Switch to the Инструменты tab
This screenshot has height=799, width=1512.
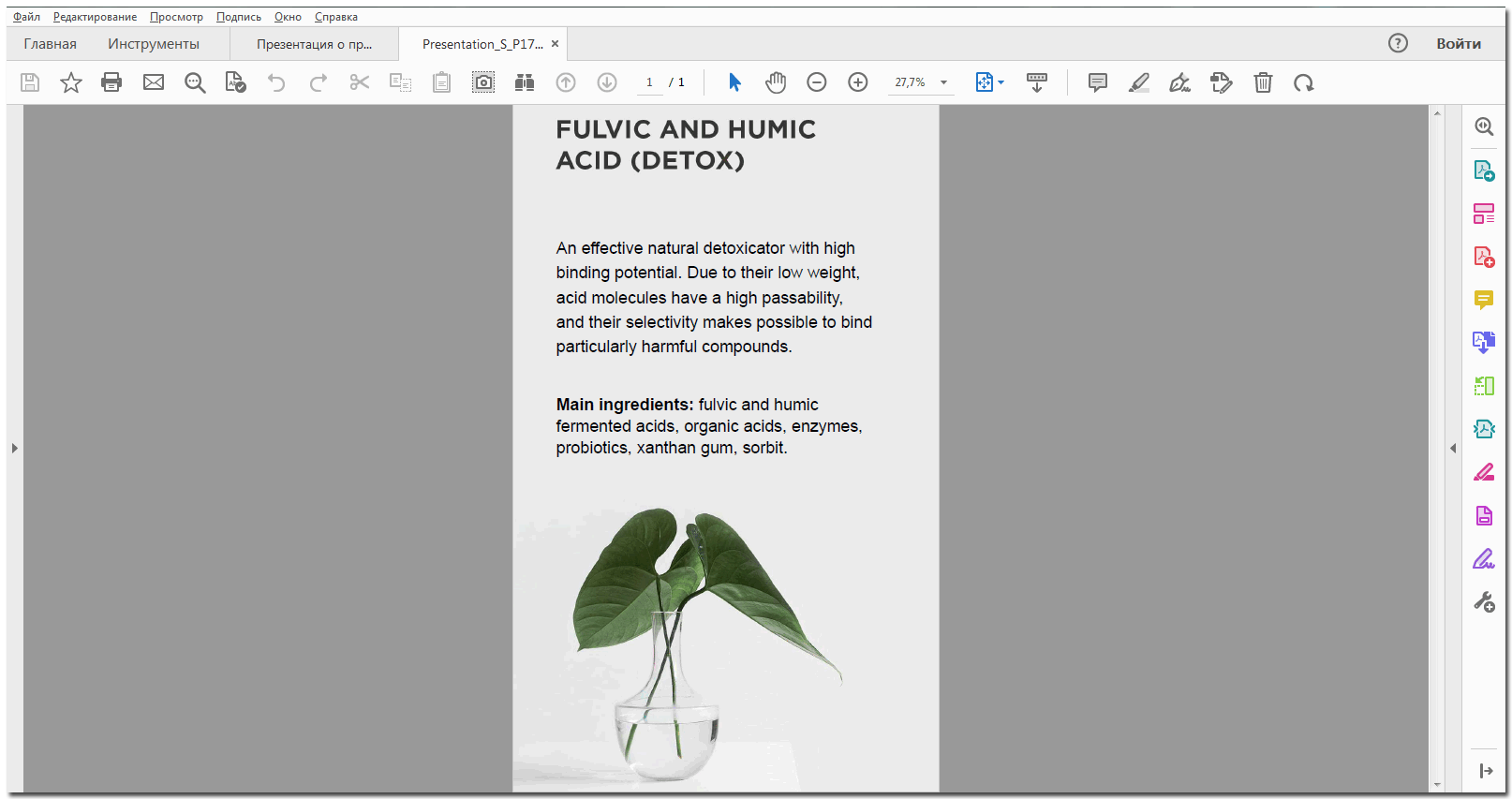[154, 44]
